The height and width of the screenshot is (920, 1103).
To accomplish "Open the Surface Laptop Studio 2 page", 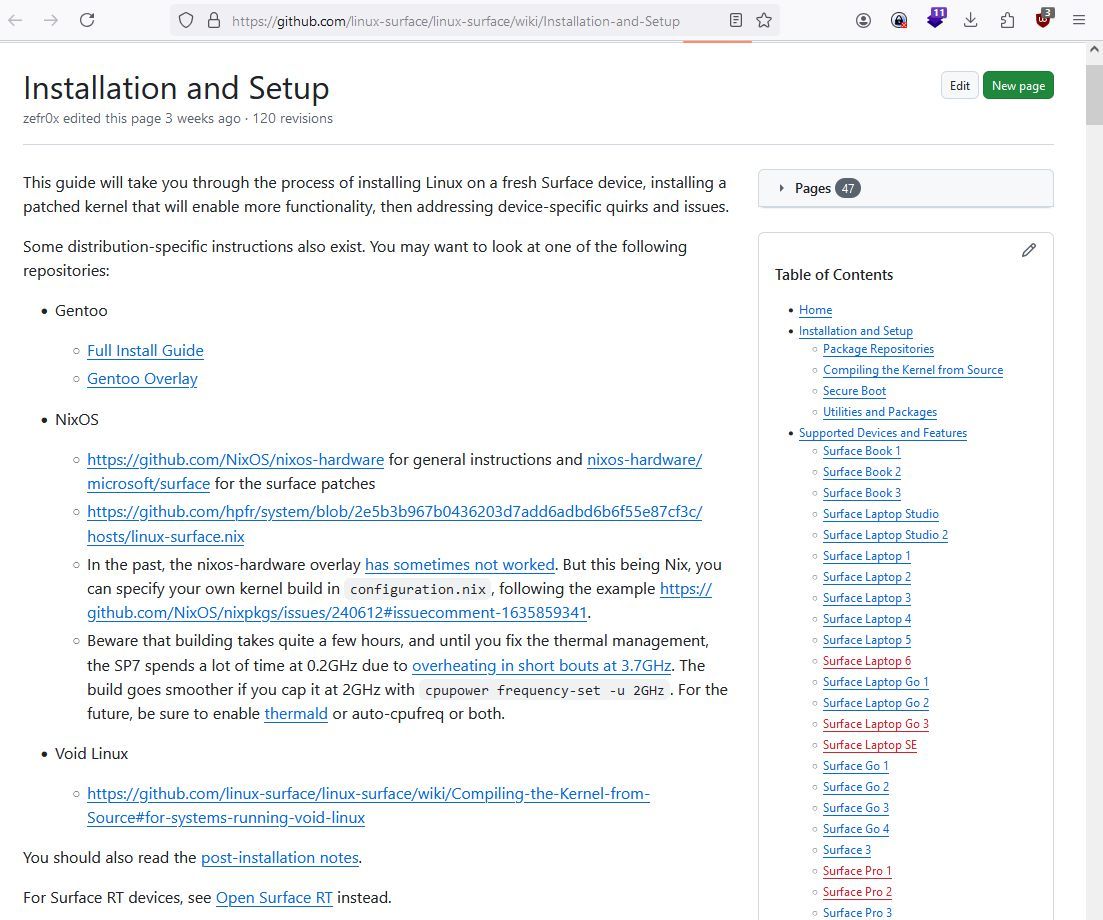I will 886,535.
